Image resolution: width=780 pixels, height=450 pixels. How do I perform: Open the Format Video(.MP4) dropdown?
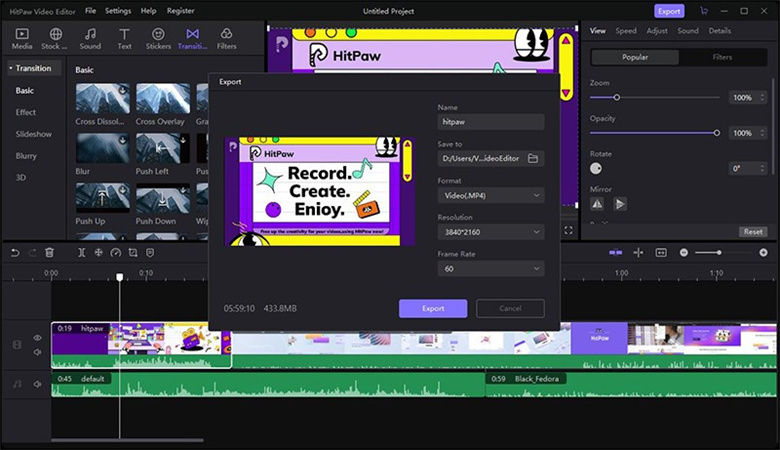click(x=491, y=195)
